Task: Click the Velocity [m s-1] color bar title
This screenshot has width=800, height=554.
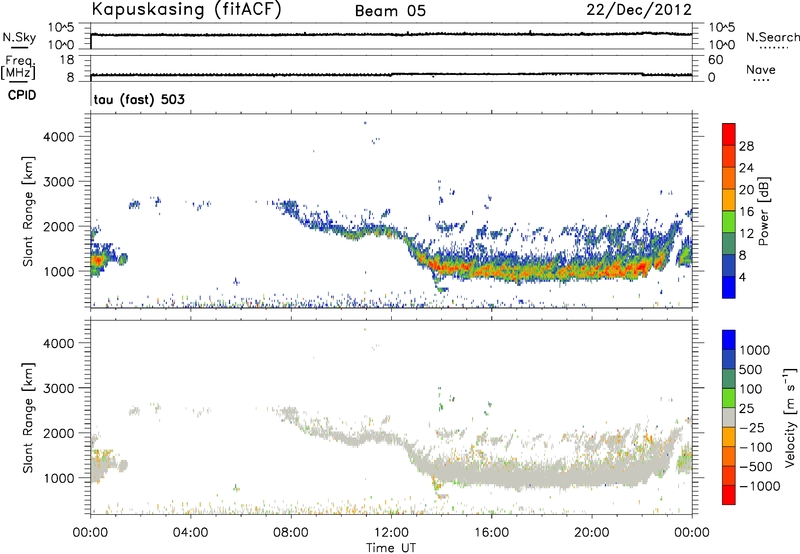Action: click(x=790, y=417)
